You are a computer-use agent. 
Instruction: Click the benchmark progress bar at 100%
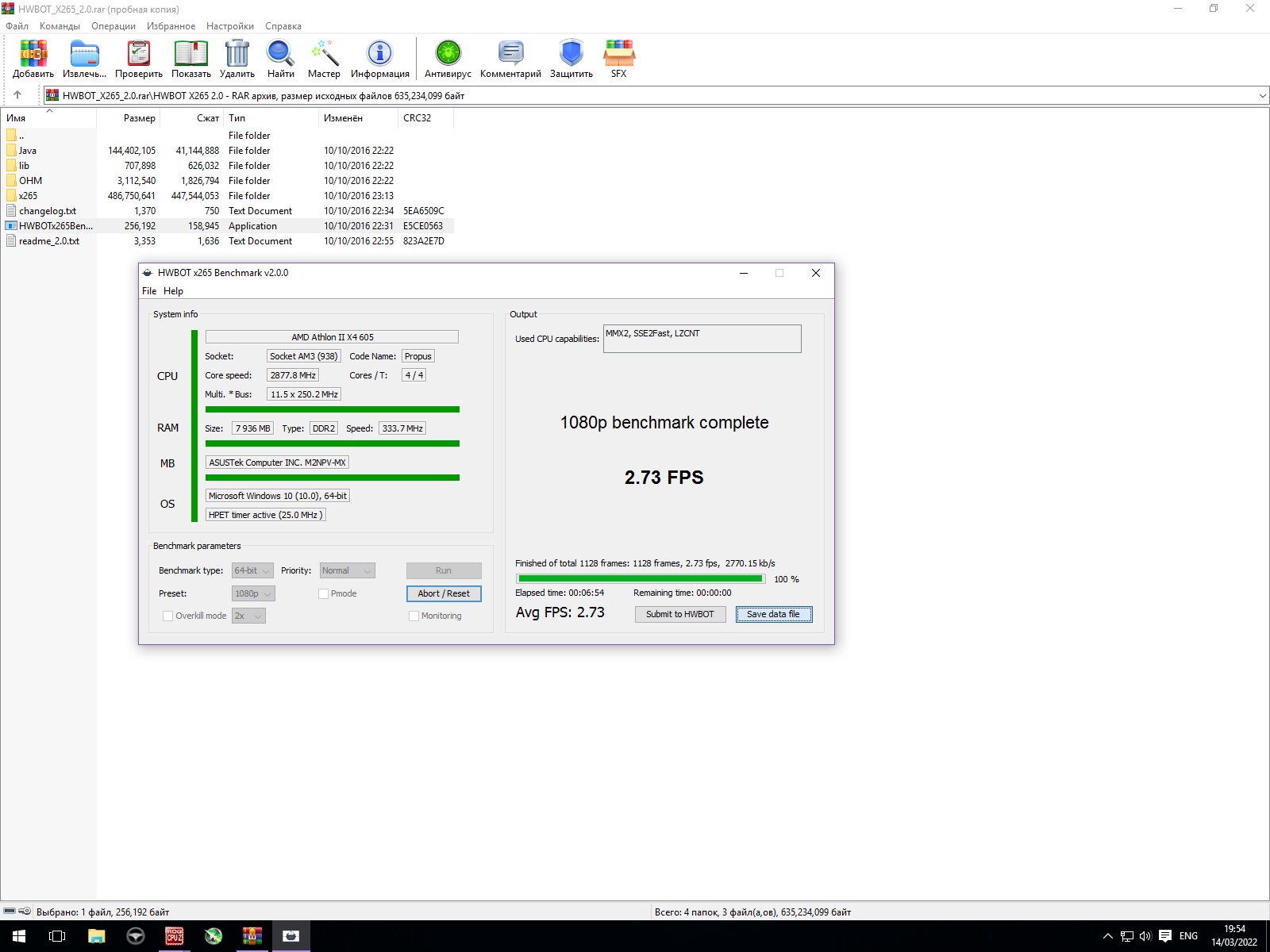pos(641,579)
